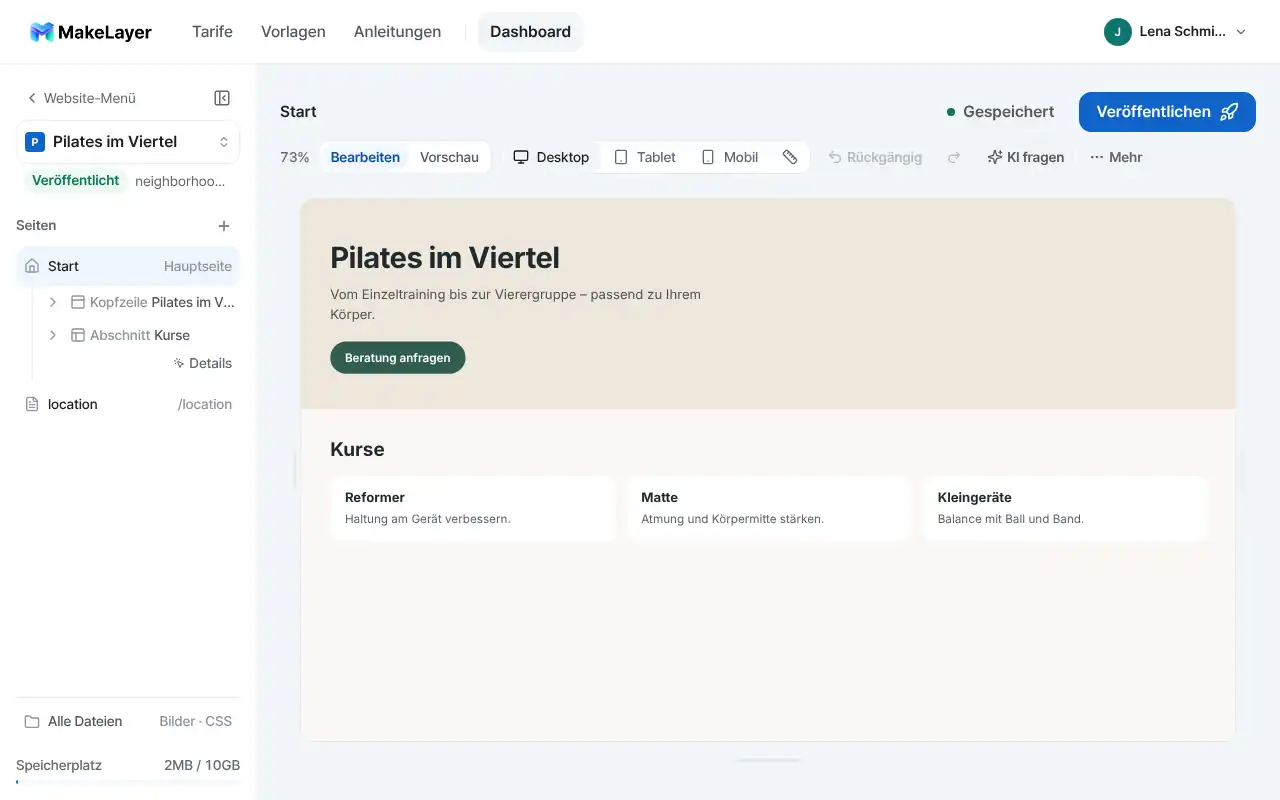Open the Pilates im Viertel site switcher
Image resolution: width=1280 pixels, height=800 pixels.
coord(128,142)
